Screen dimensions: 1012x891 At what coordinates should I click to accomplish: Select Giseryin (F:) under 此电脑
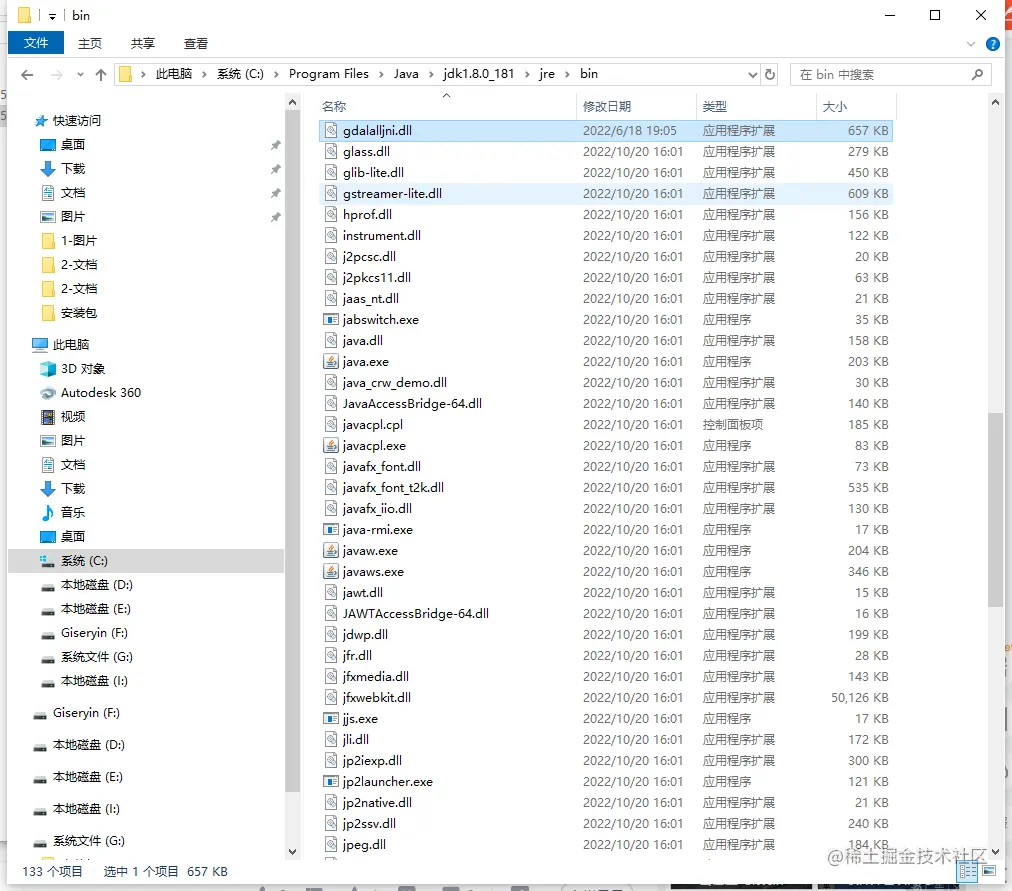click(94, 633)
